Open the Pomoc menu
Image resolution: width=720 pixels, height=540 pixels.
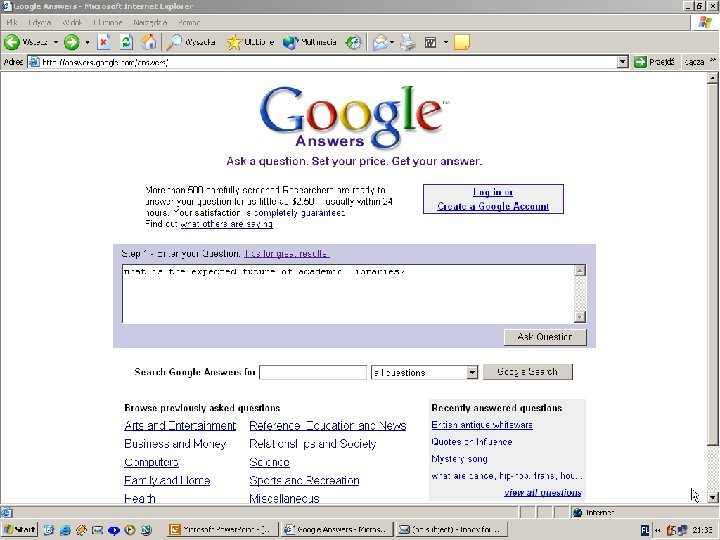(189, 22)
